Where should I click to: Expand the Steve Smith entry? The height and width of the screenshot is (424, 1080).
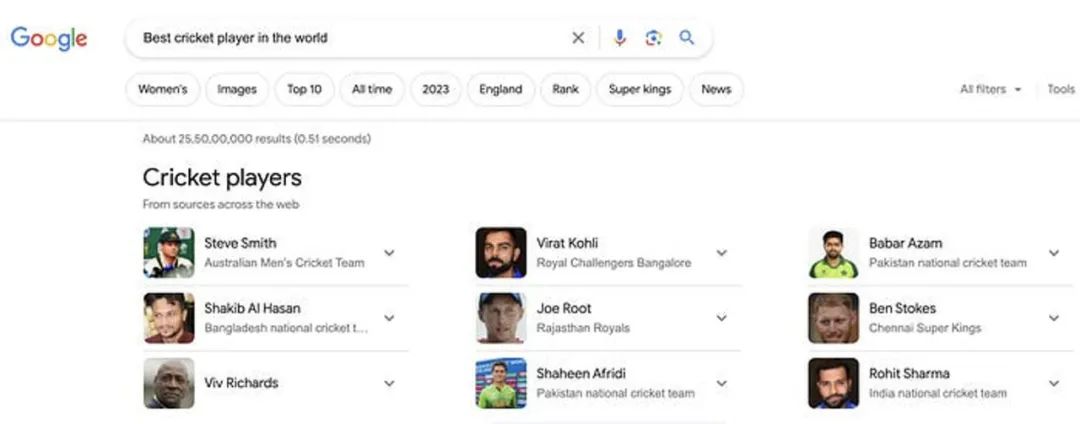coord(389,253)
